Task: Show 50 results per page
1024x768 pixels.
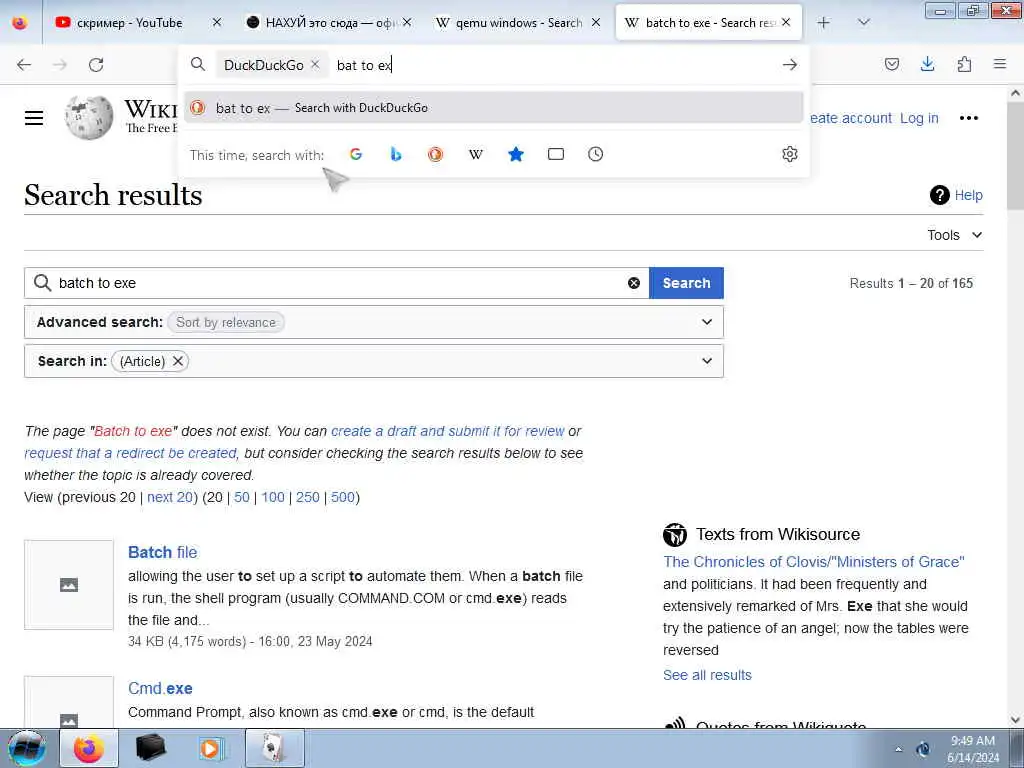Action: [242, 497]
